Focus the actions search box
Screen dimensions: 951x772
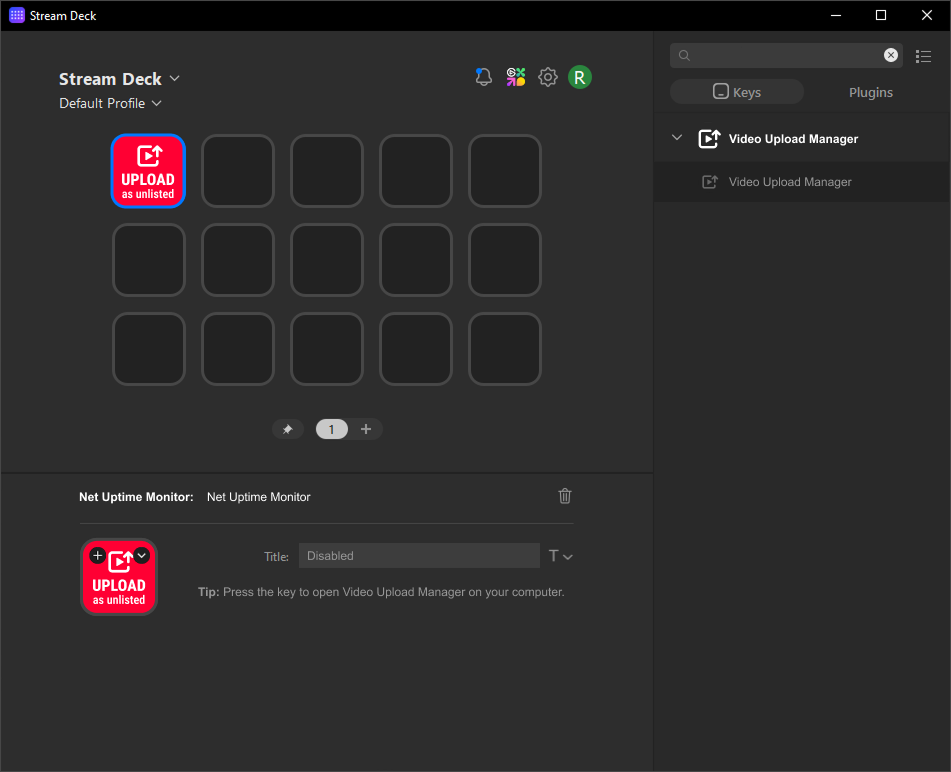point(786,55)
